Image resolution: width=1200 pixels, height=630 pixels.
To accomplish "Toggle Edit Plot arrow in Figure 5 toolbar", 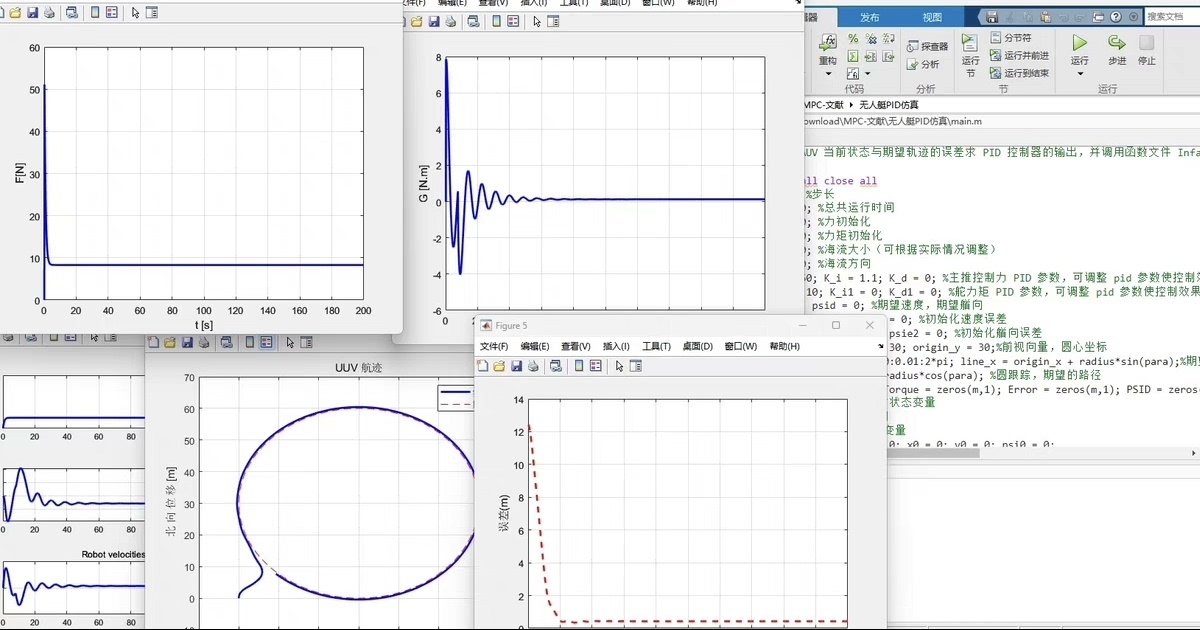I will pyautogui.click(x=619, y=366).
